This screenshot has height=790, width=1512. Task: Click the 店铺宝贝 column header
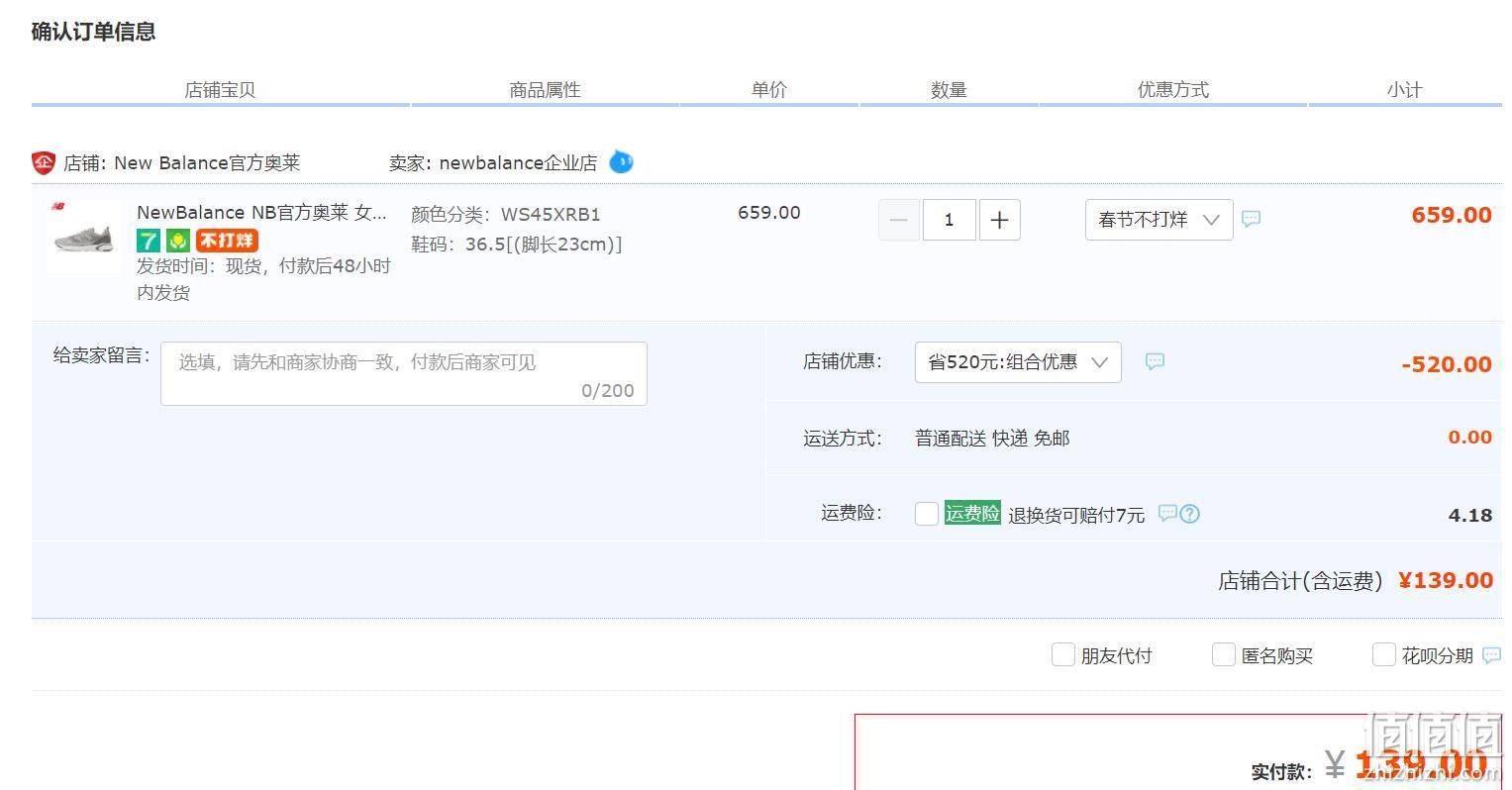(x=220, y=90)
